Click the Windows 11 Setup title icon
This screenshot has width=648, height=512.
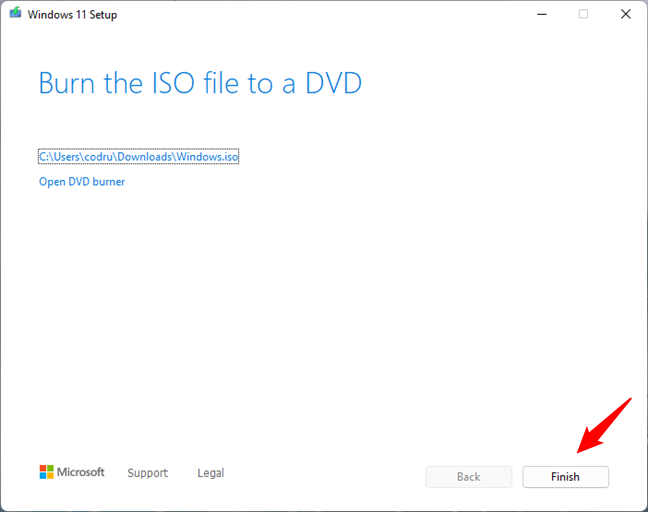point(15,13)
